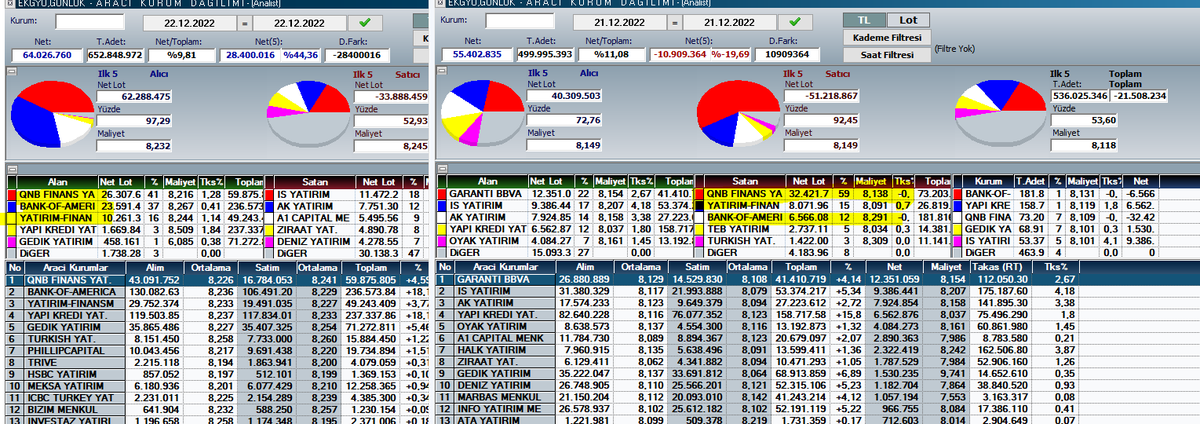Open the end date 22.12.2022 field
Image resolution: width=1200 pixels, height=424 pixels.
(x=301, y=22)
